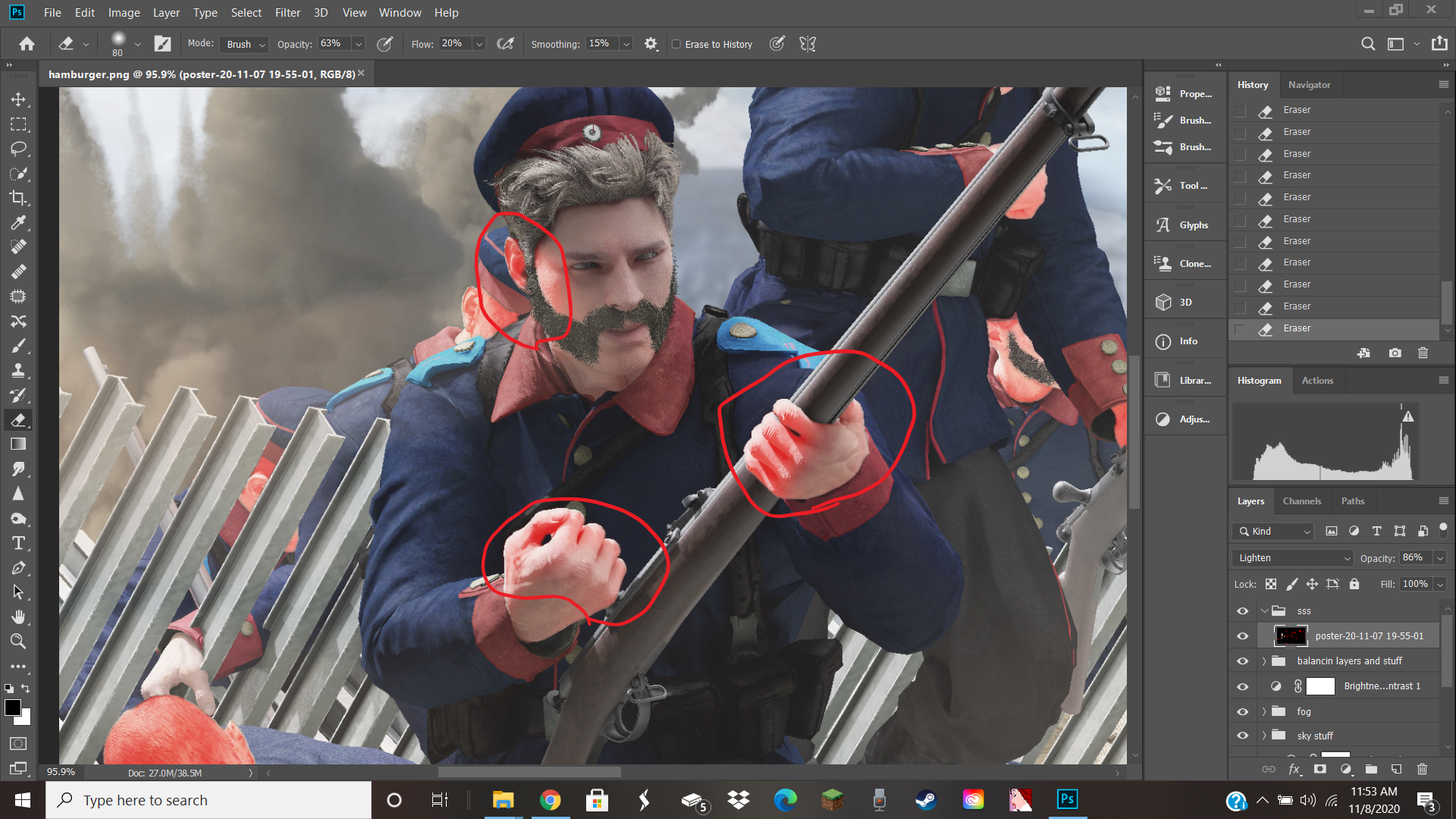Viewport: 1456px width, 819px height.
Task: Select the Zoom tool in toolbar
Action: (18, 642)
